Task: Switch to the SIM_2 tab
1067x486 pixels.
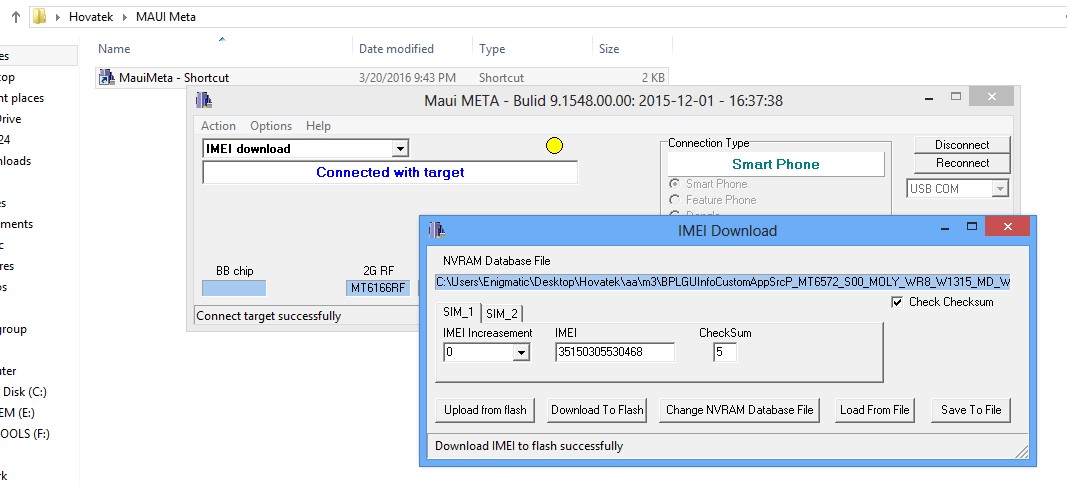Action: coord(502,314)
